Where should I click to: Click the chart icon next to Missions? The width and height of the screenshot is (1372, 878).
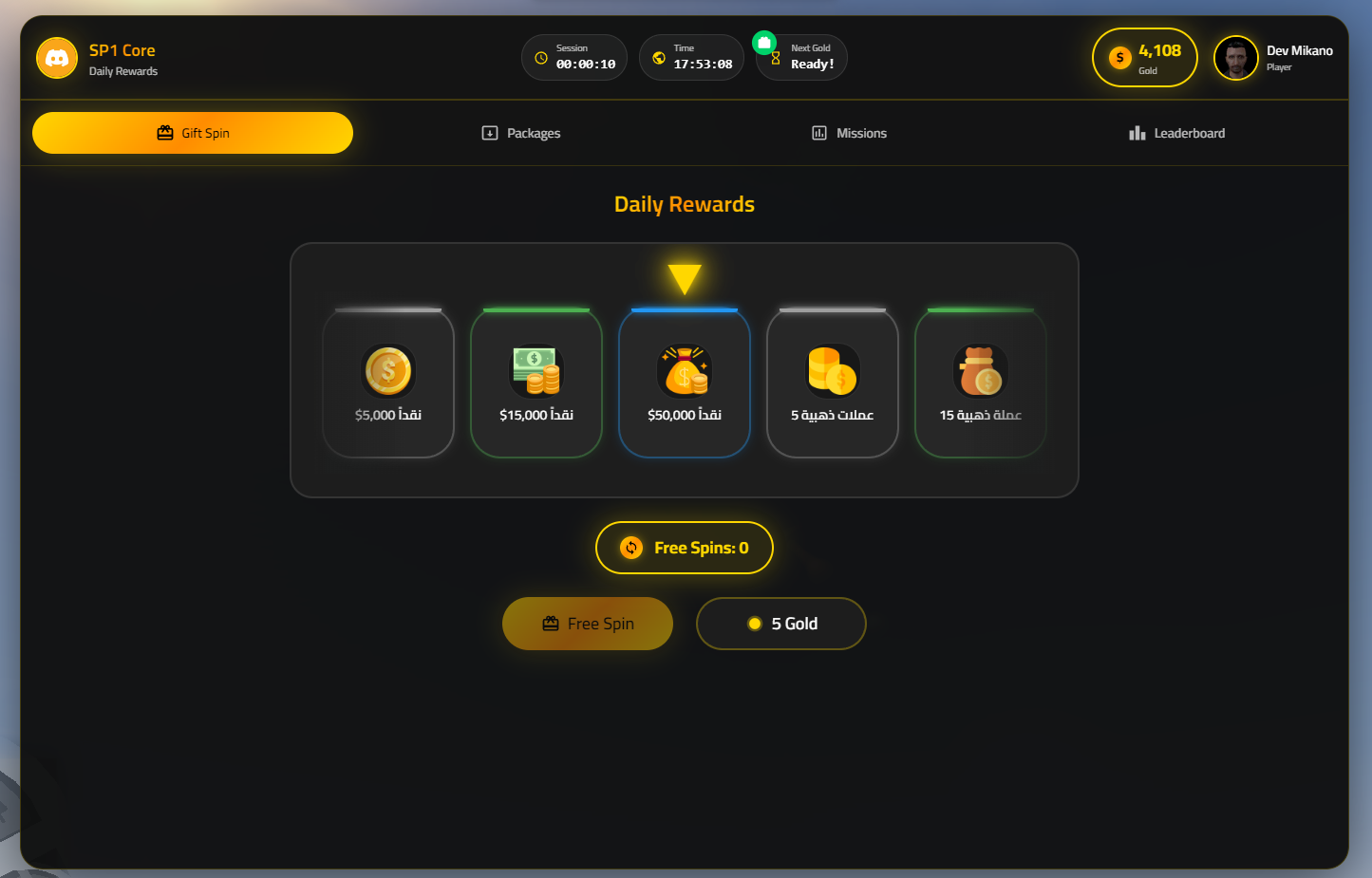click(819, 133)
